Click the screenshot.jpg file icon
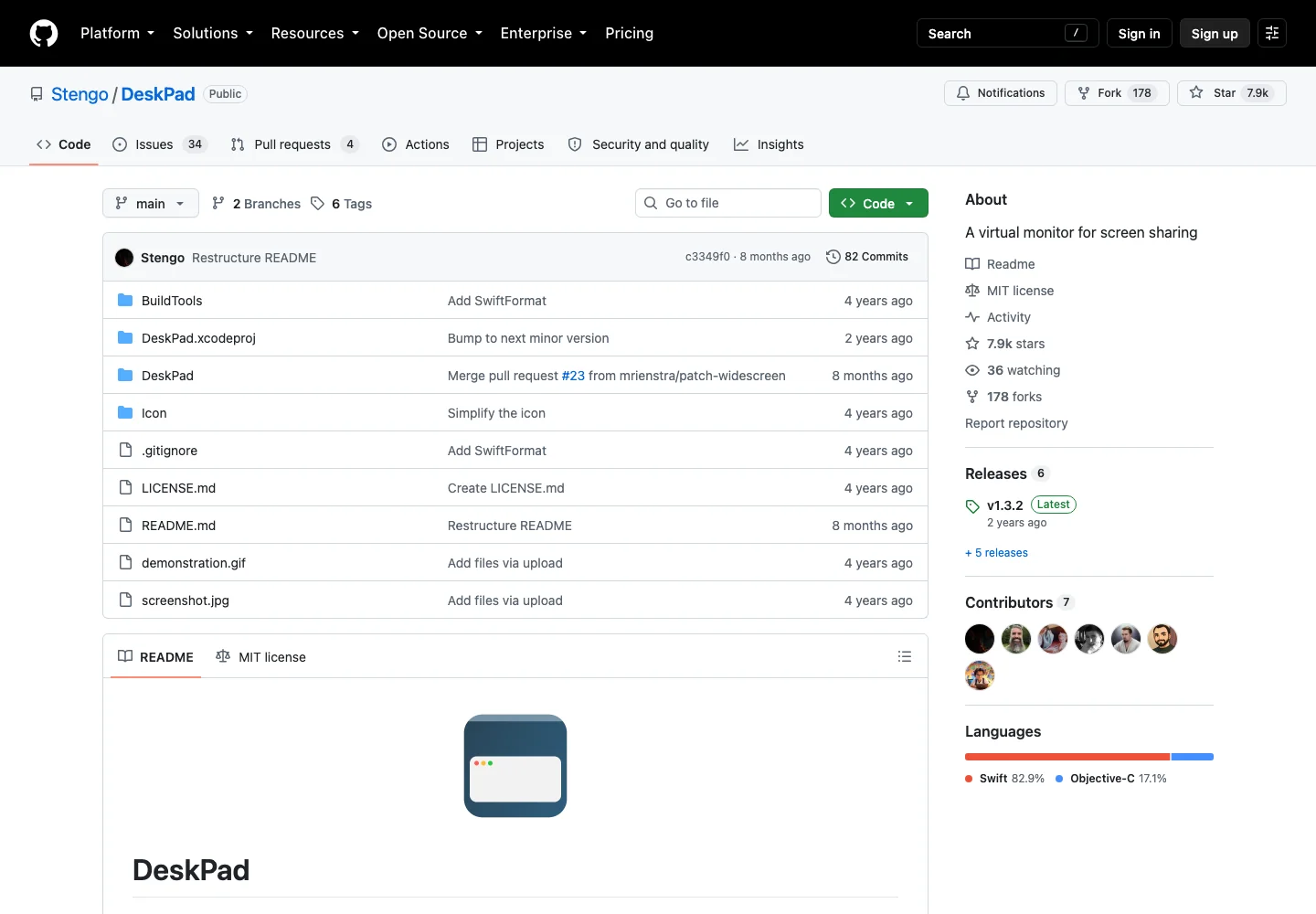The height and width of the screenshot is (914, 1316). coord(125,600)
